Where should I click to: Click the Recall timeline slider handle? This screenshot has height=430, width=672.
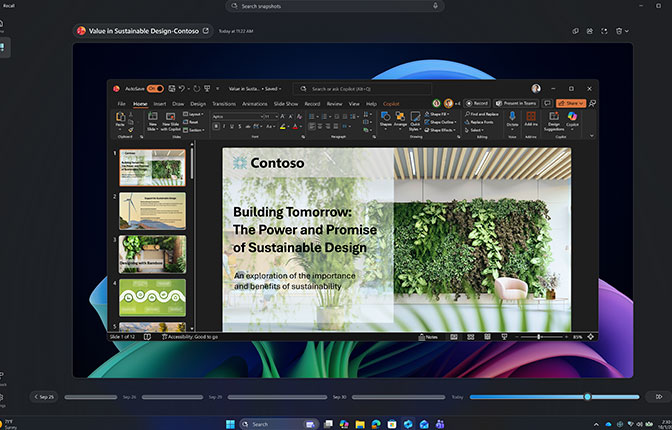point(588,397)
